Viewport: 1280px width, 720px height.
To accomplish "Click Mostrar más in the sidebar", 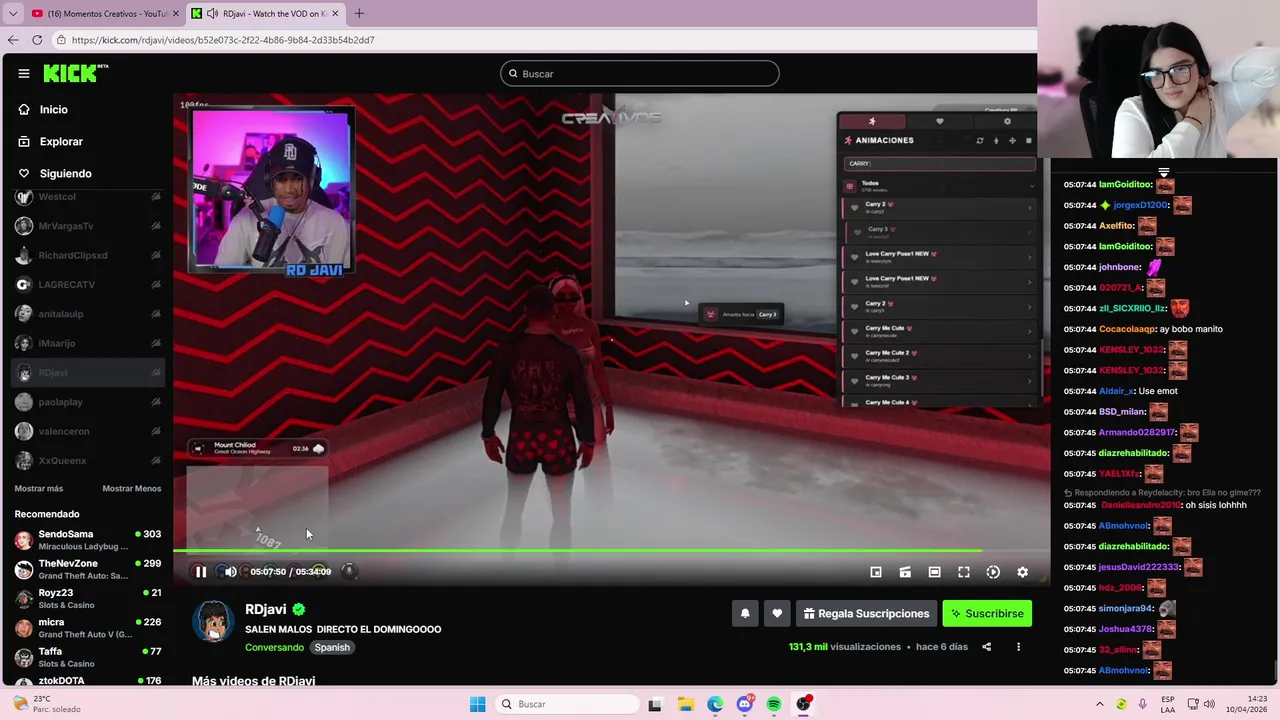I will click(x=39, y=489).
